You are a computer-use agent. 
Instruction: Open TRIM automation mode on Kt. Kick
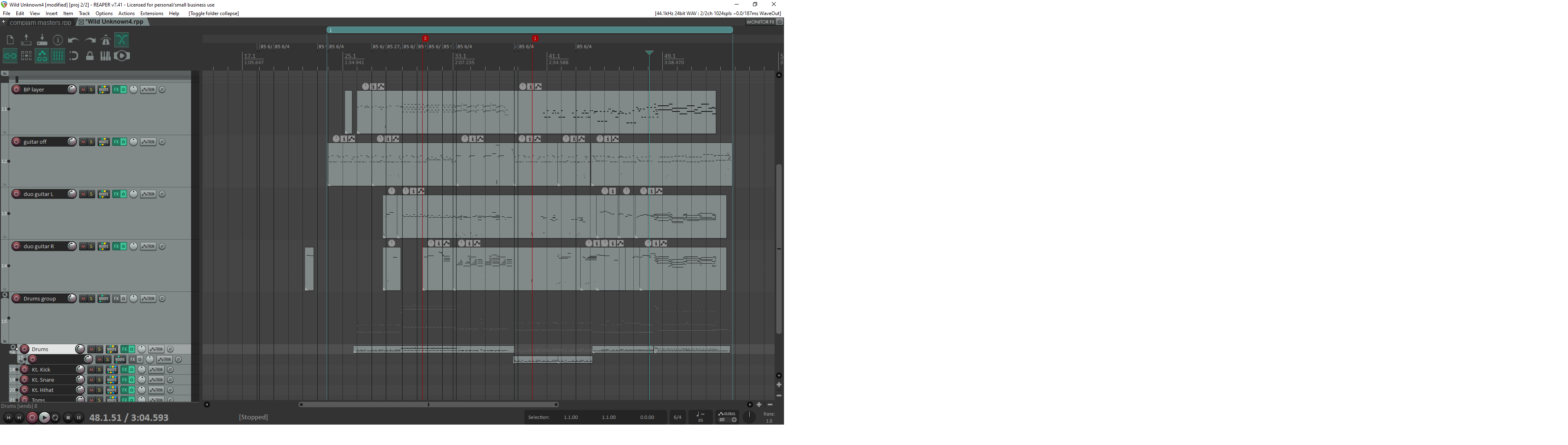tap(156, 370)
